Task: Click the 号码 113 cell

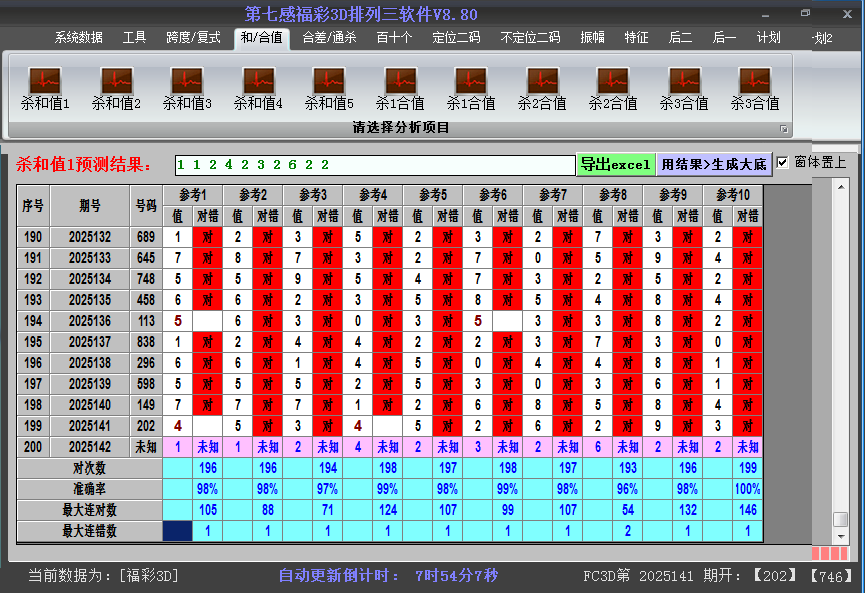Action: [x=146, y=321]
